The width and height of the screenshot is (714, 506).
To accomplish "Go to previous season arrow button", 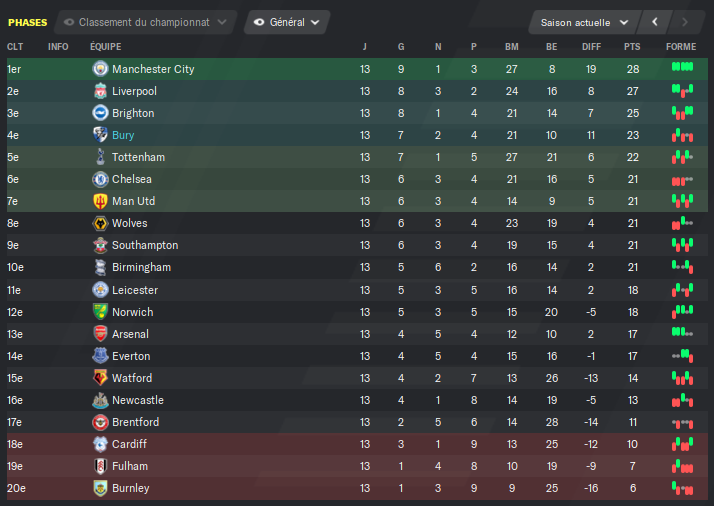I will [655, 22].
